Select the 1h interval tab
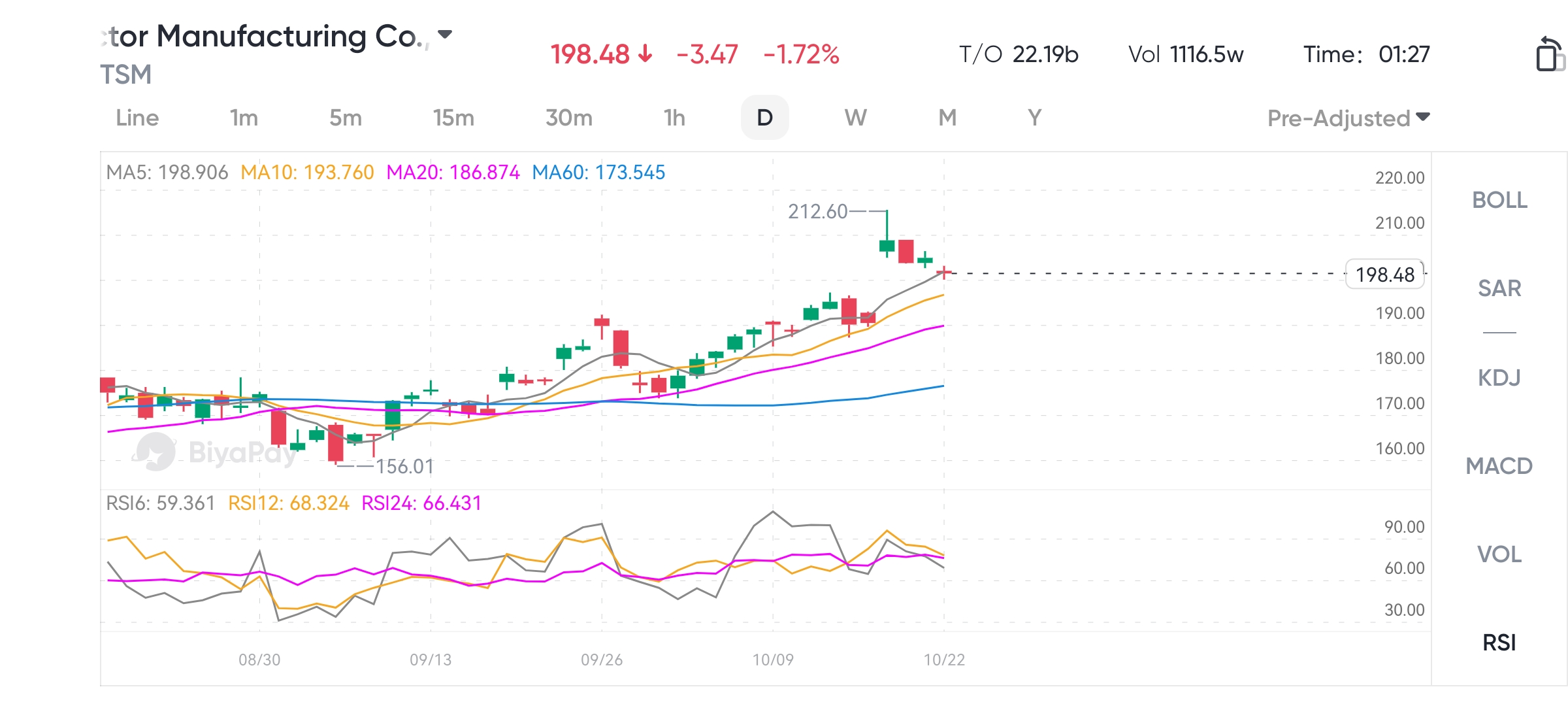Viewport: 1568px width, 706px height. pos(674,118)
